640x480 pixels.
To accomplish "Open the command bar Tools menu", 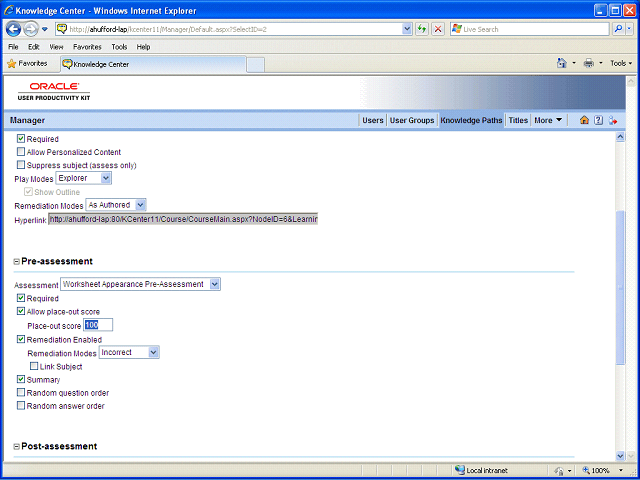I will 621,63.
